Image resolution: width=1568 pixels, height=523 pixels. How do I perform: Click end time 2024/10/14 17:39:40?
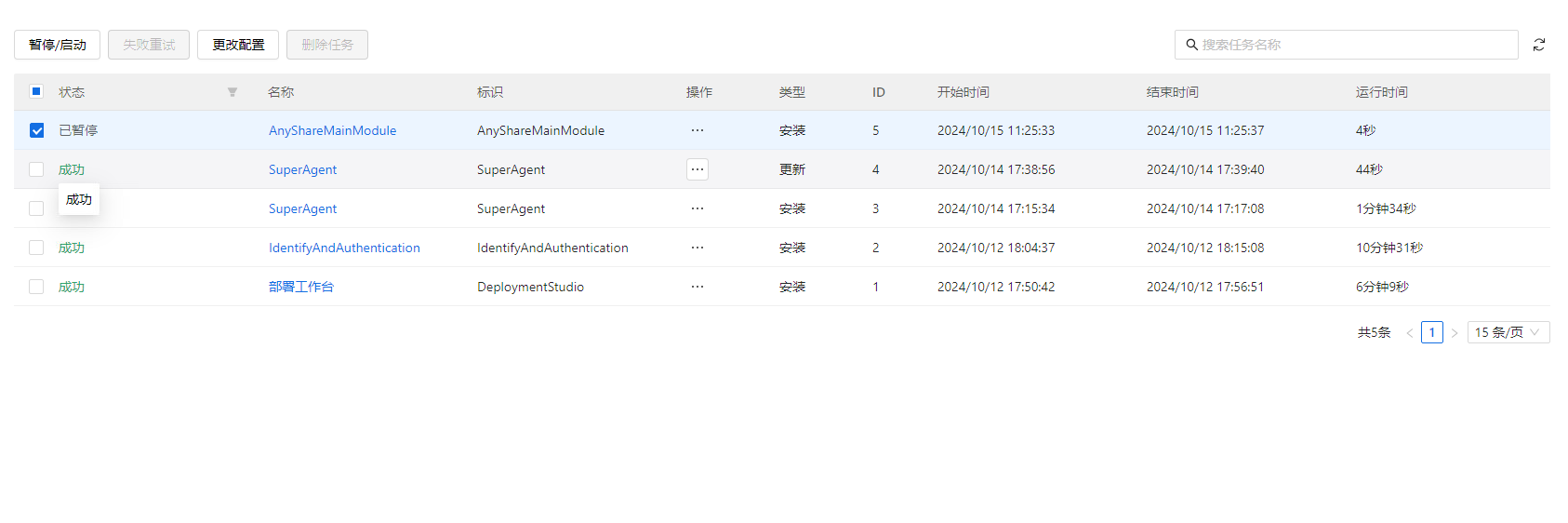coord(1205,169)
